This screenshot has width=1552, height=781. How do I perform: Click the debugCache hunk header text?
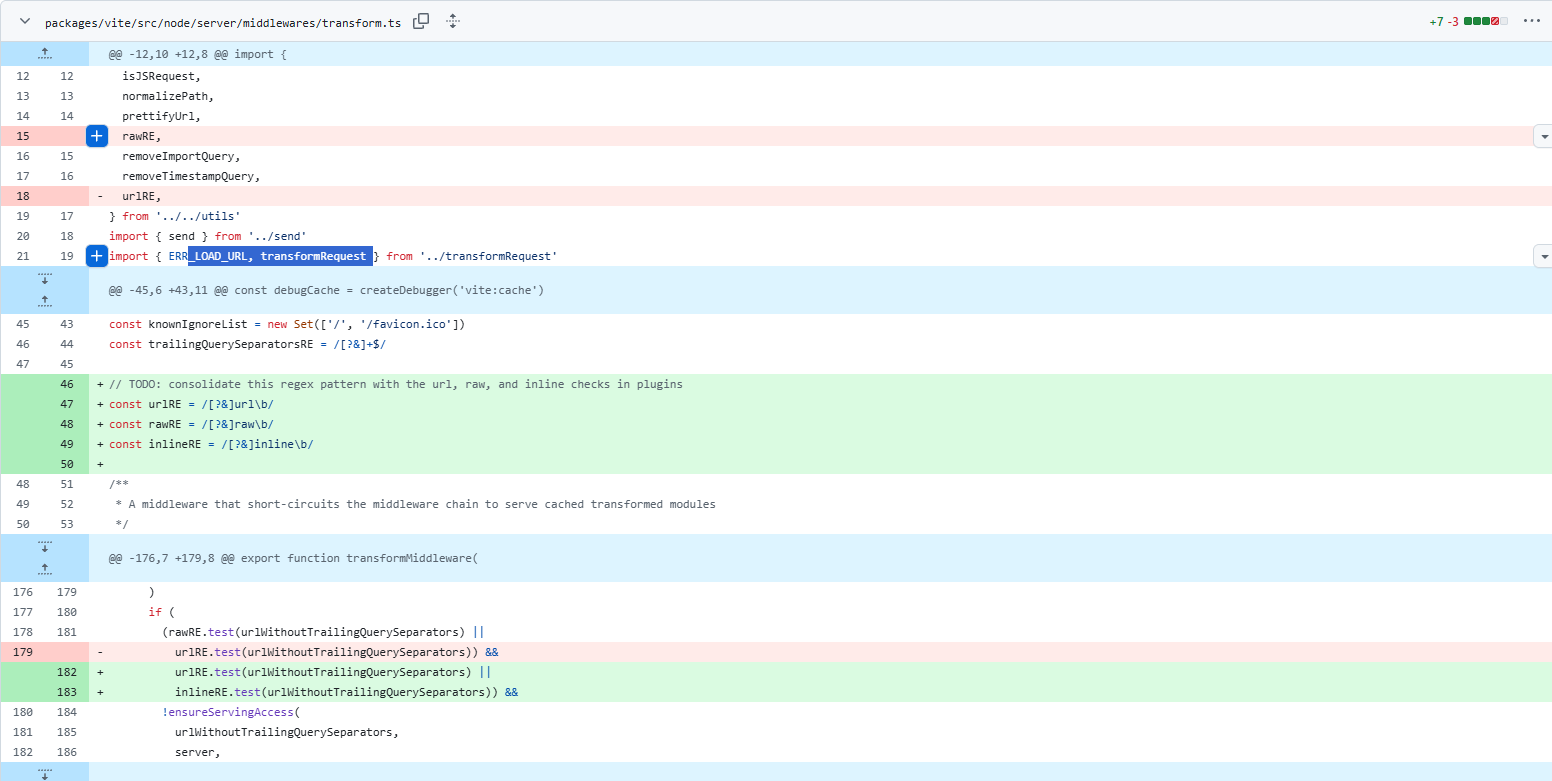pyautogui.click(x=327, y=290)
